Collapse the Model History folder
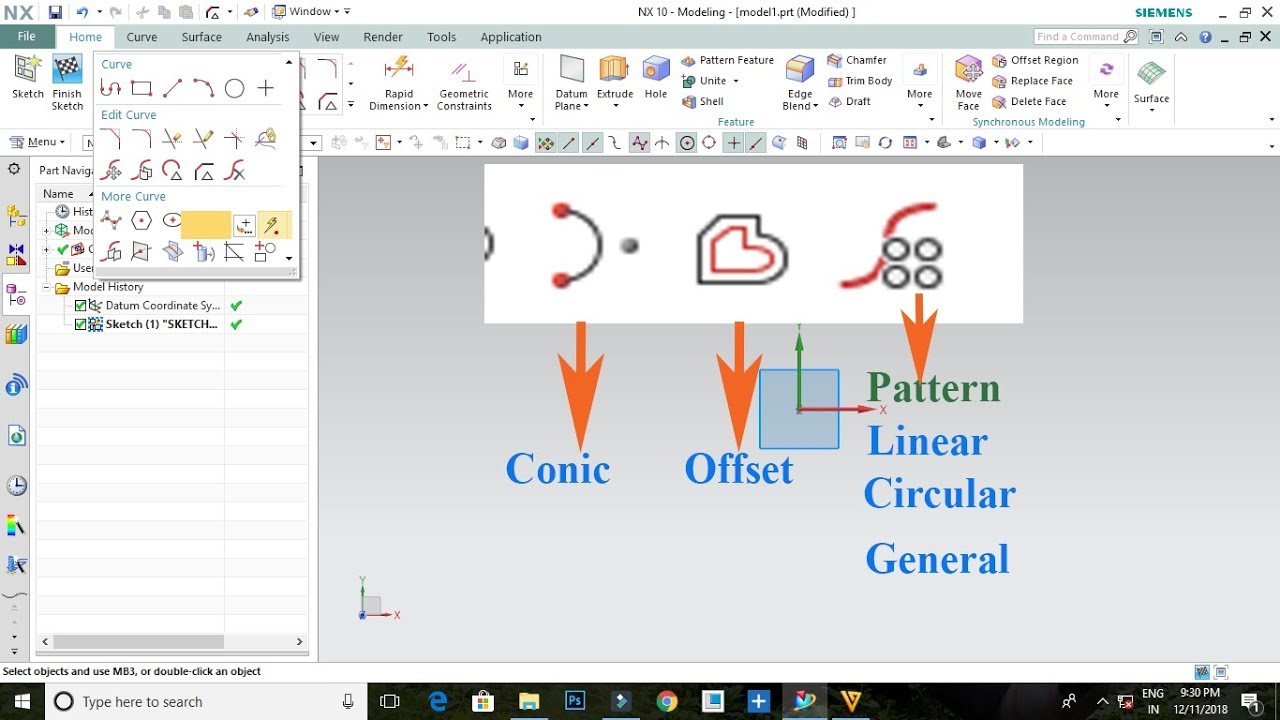1280x720 pixels. (x=47, y=288)
